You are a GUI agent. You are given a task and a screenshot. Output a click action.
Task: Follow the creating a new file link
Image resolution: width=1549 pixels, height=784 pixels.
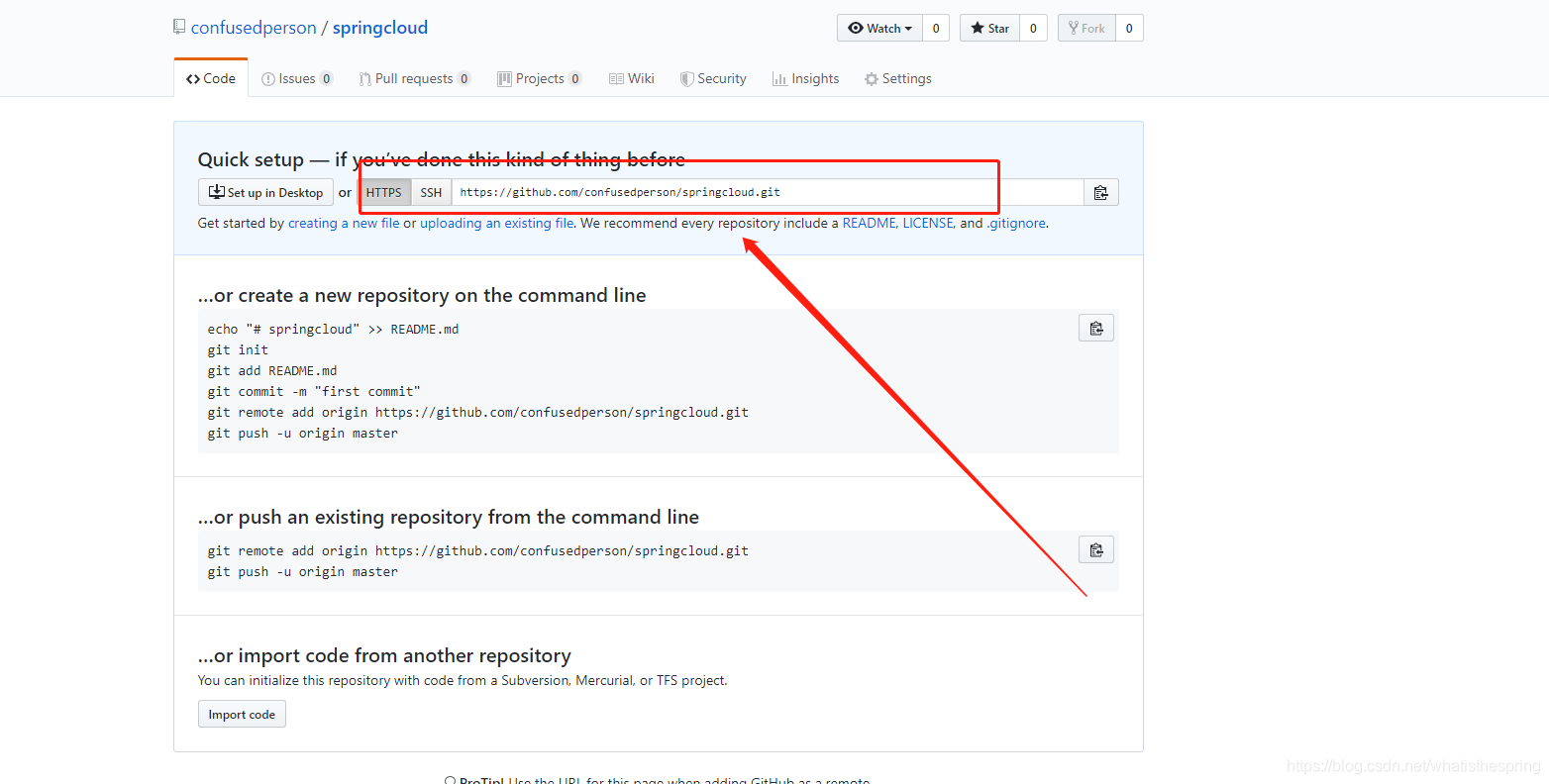point(344,223)
